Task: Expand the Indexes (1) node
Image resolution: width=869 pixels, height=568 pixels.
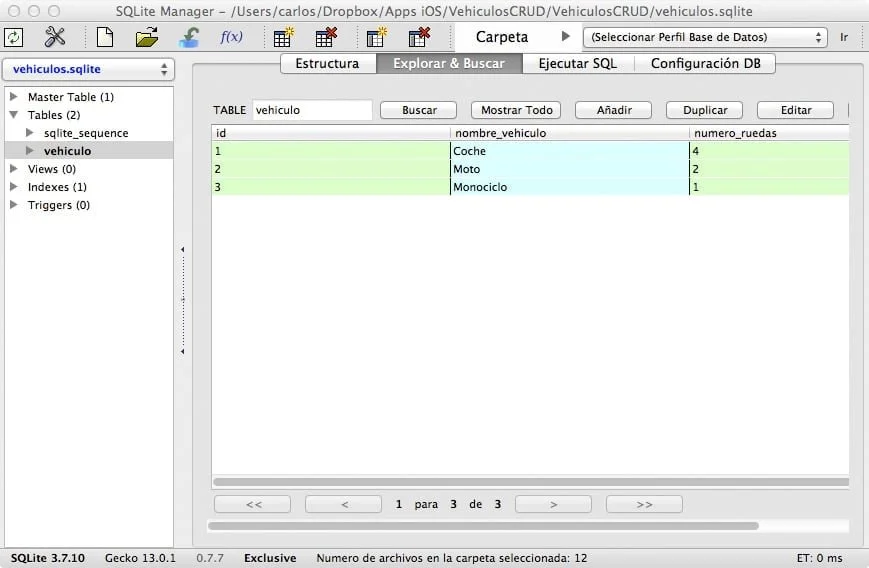Action: click(x=14, y=187)
